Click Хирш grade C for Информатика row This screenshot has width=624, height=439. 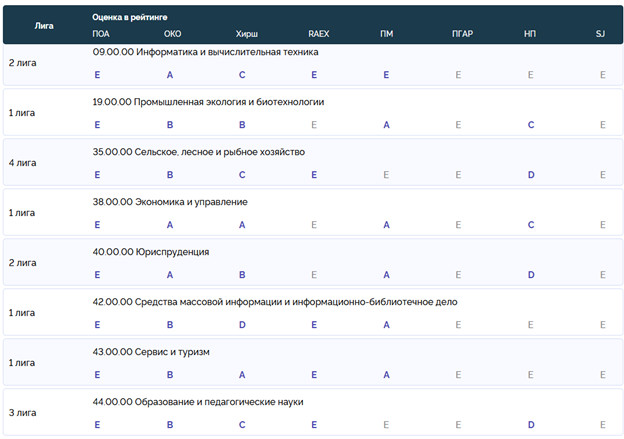click(242, 75)
